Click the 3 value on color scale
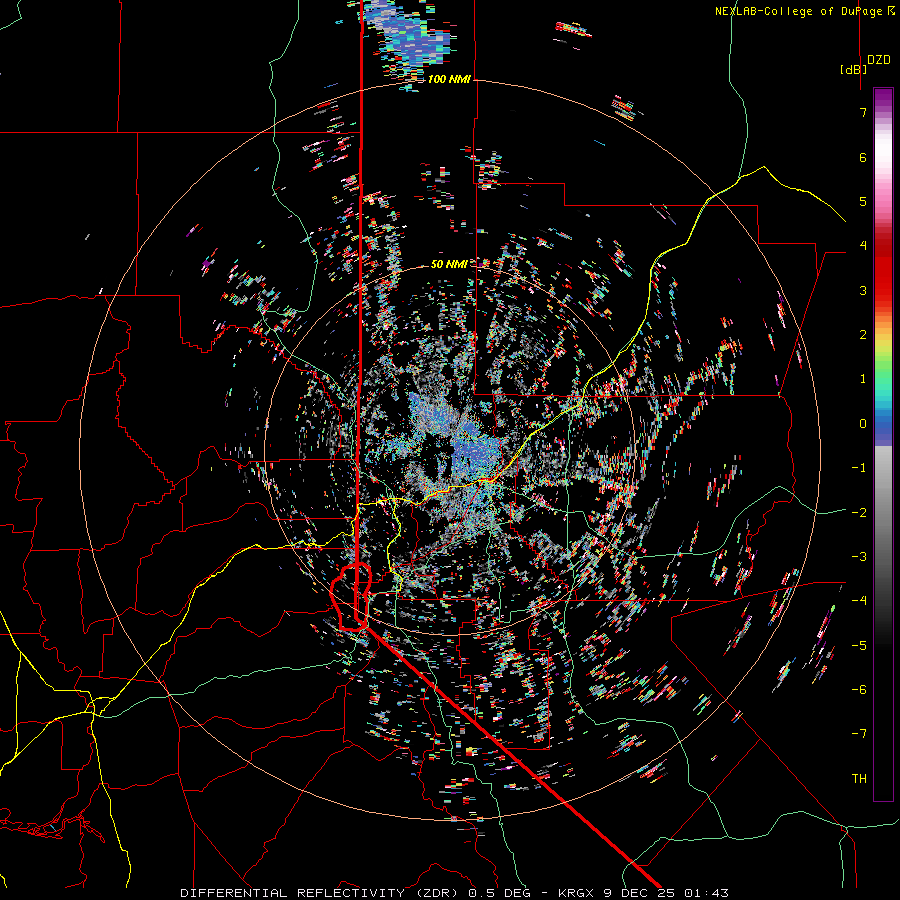 click(863, 290)
